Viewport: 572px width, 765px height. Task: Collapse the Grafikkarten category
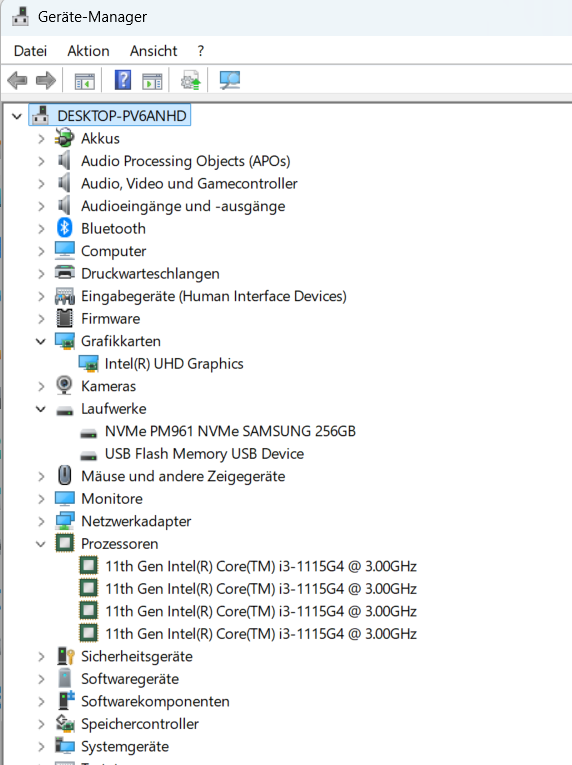click(41, 341)
